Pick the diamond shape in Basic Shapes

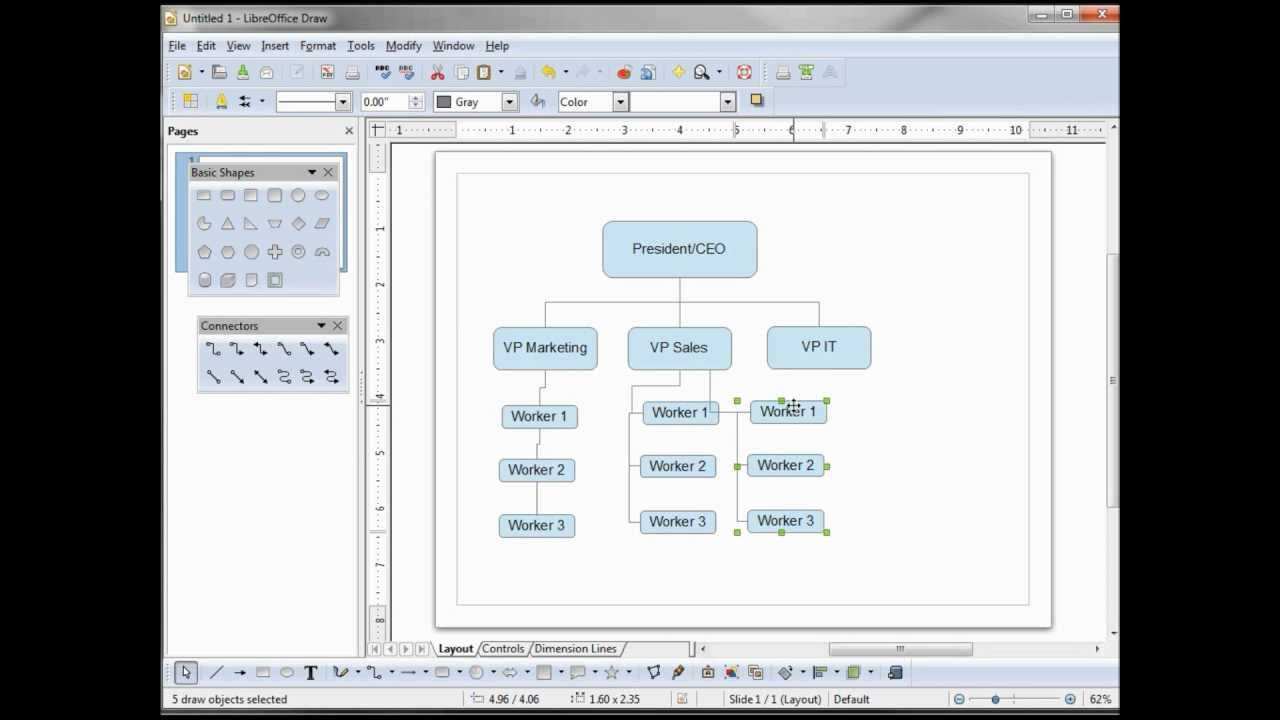[298, 224]
